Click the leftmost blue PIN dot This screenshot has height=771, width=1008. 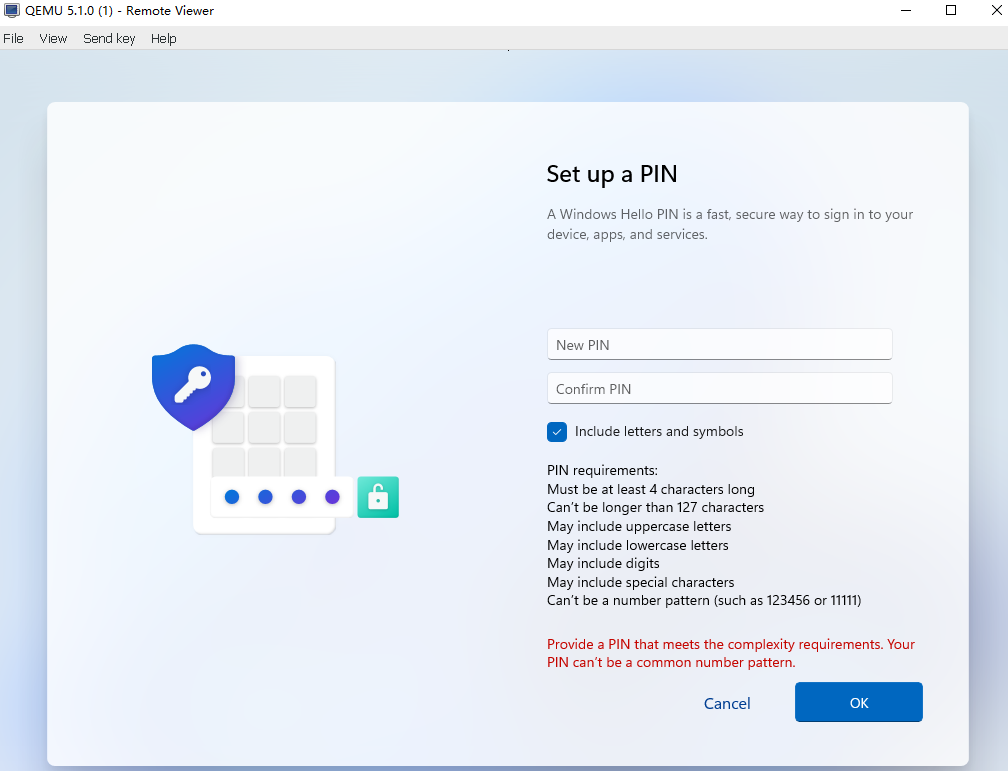(x=232, y=497)
